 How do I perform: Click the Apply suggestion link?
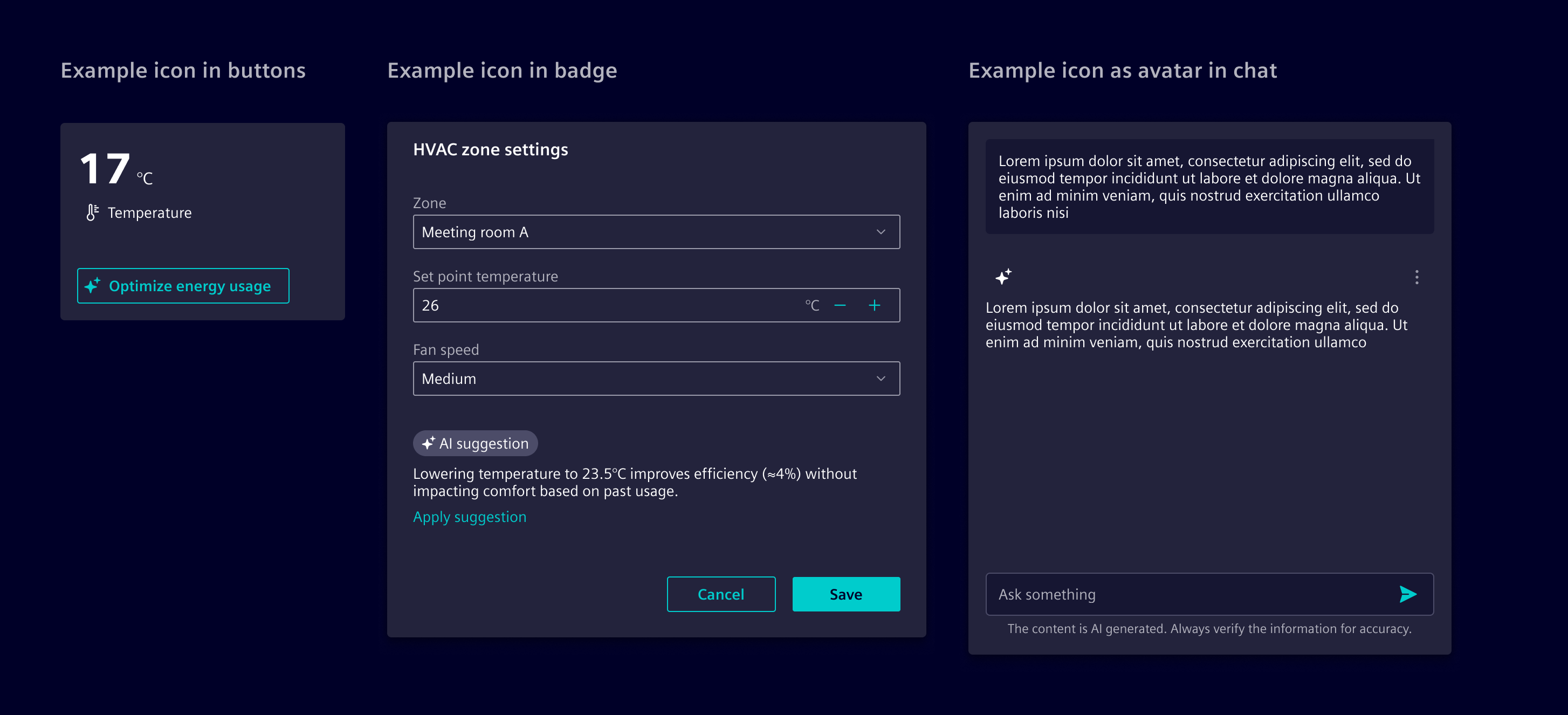[469, 517]
